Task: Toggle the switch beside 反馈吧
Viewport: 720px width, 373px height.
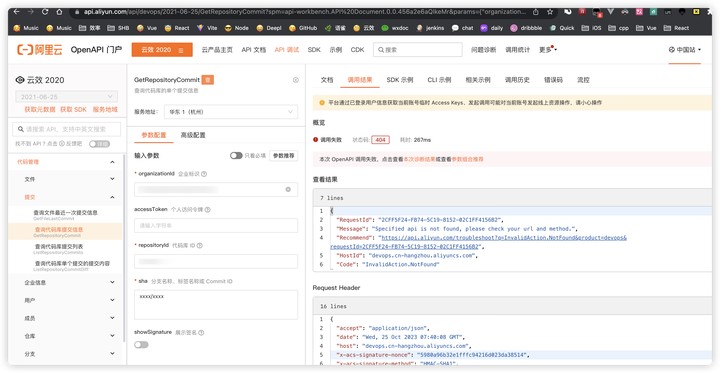Action: click(x=100, y=144)
